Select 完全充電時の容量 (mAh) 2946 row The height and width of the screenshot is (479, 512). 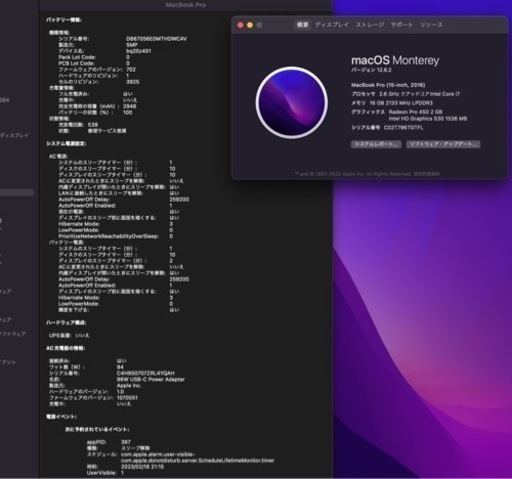point(97,106)
